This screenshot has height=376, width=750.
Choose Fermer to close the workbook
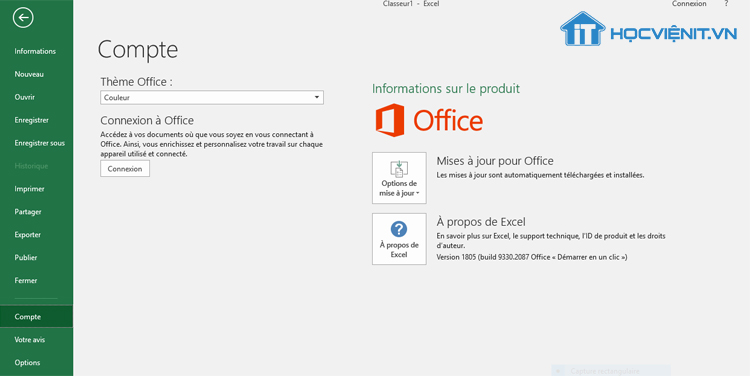pyautogui.click(x=26, y=280)
